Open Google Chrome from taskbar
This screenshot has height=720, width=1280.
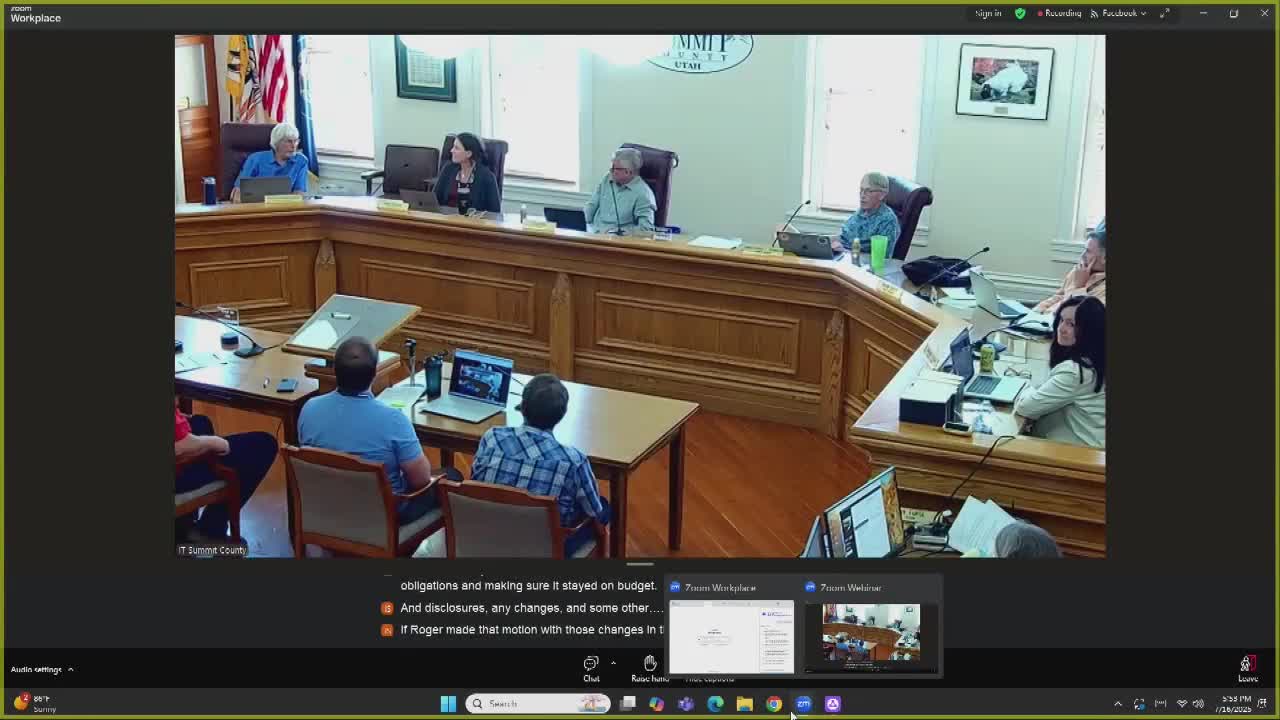pos(774,704)
